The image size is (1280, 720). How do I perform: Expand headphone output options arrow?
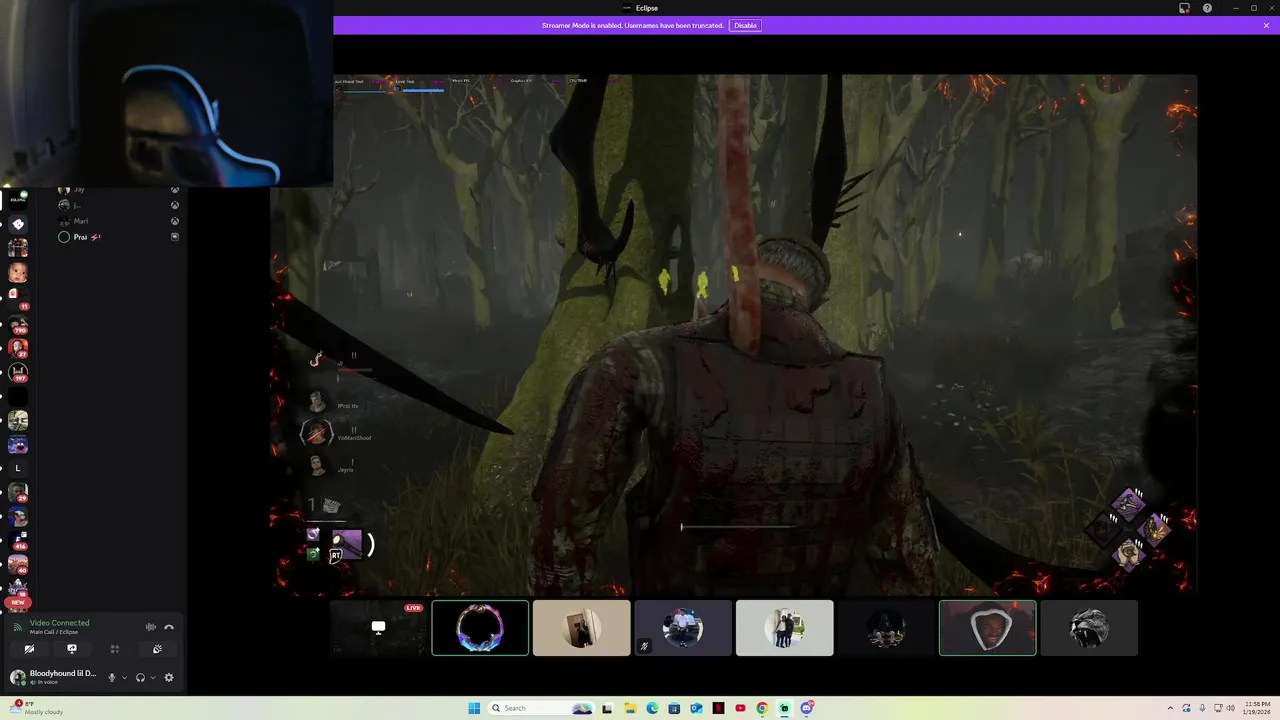[x=153, y=677]
